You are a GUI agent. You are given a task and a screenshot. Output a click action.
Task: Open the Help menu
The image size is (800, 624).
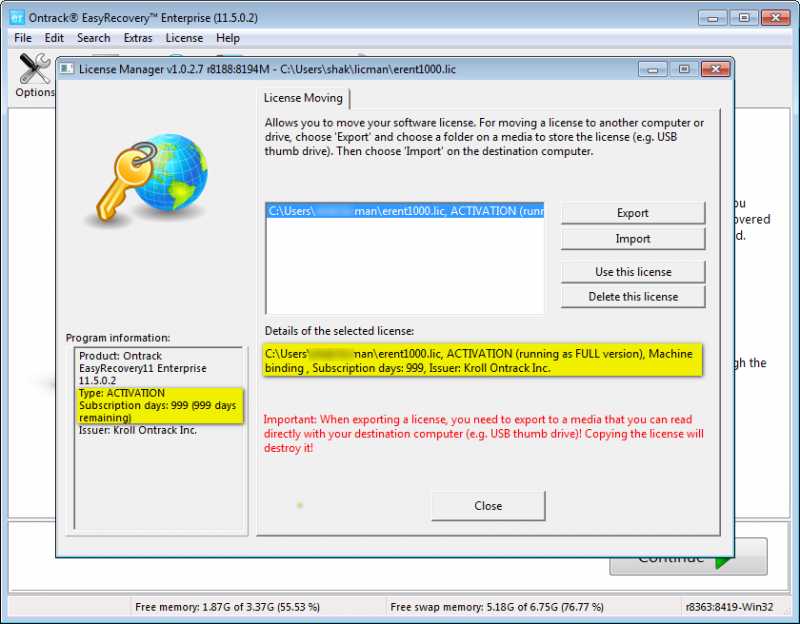pyautogui.click(x=227, y=37)
